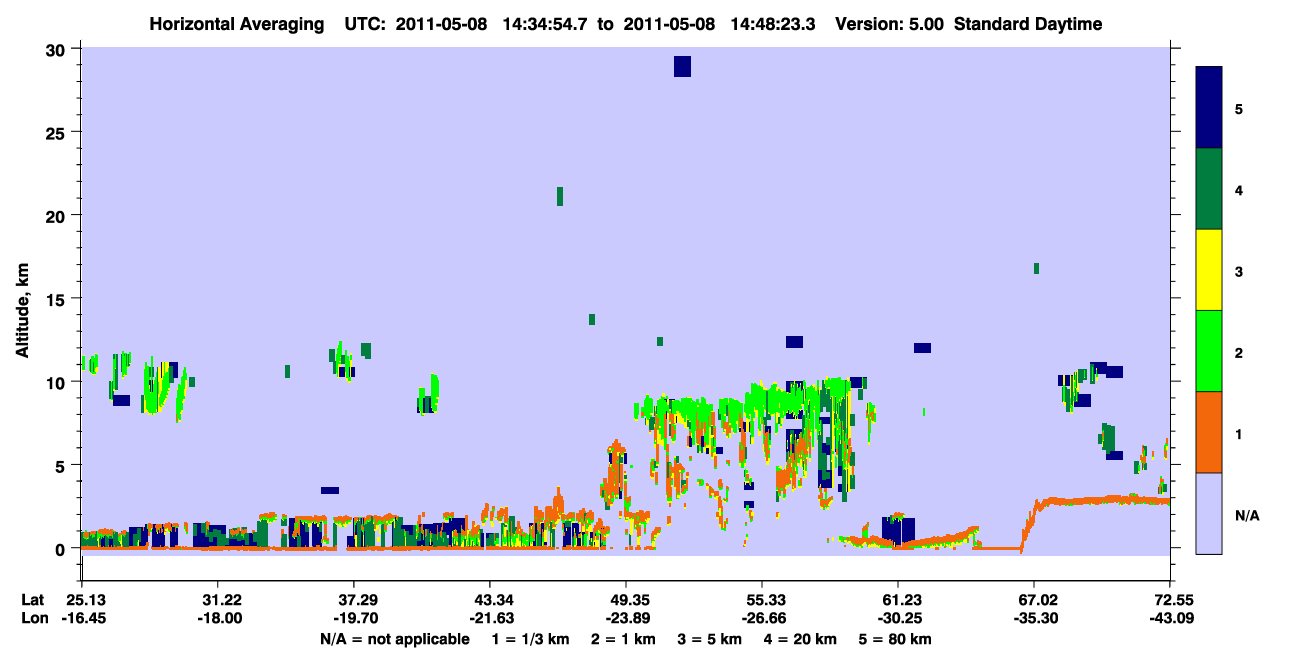
Task: Click longitude value -23.89
Action: 626,618
